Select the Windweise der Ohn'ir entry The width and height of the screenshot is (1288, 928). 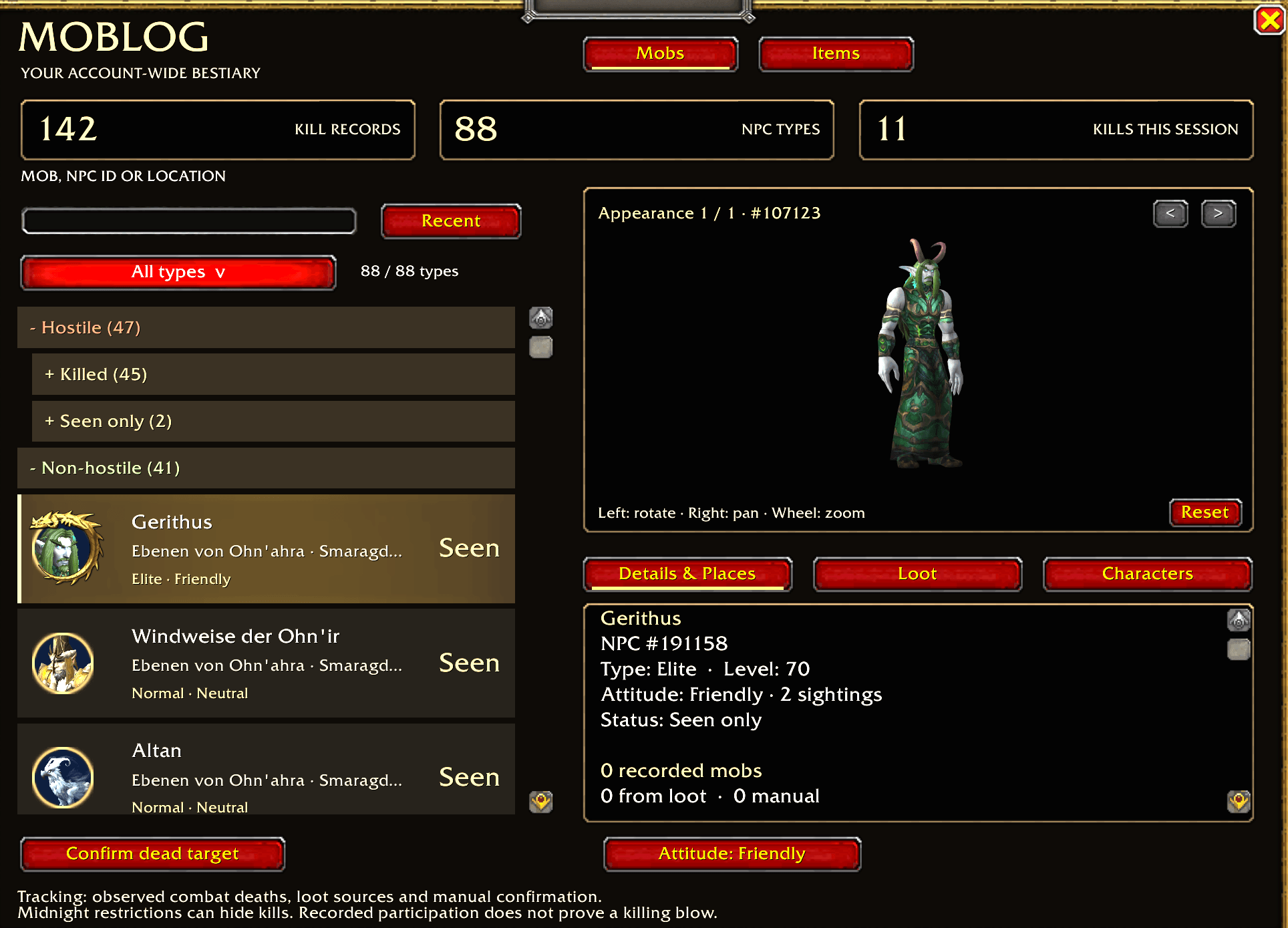tap(266, 663)
